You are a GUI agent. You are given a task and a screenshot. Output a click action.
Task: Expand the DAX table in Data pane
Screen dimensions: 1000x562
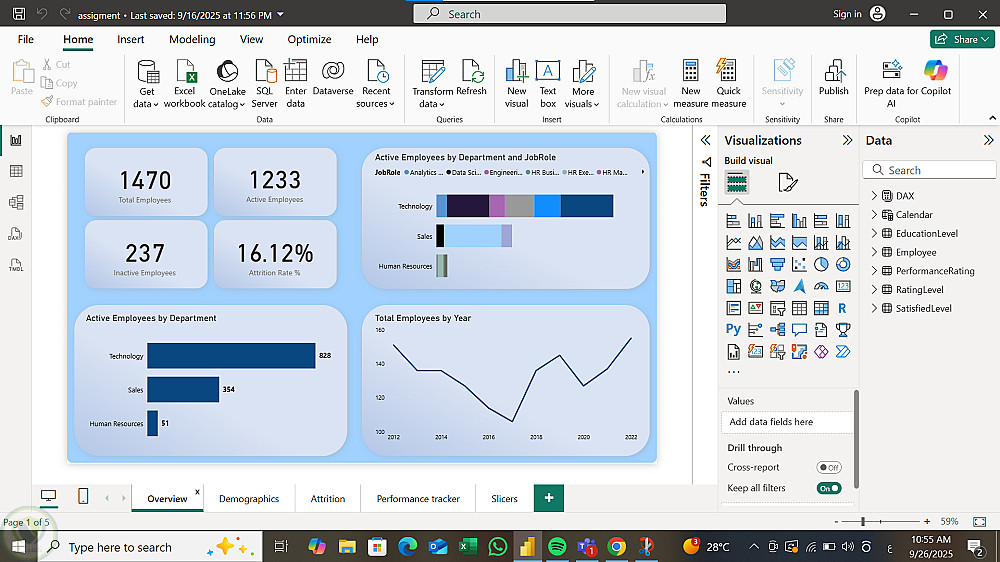874,196
